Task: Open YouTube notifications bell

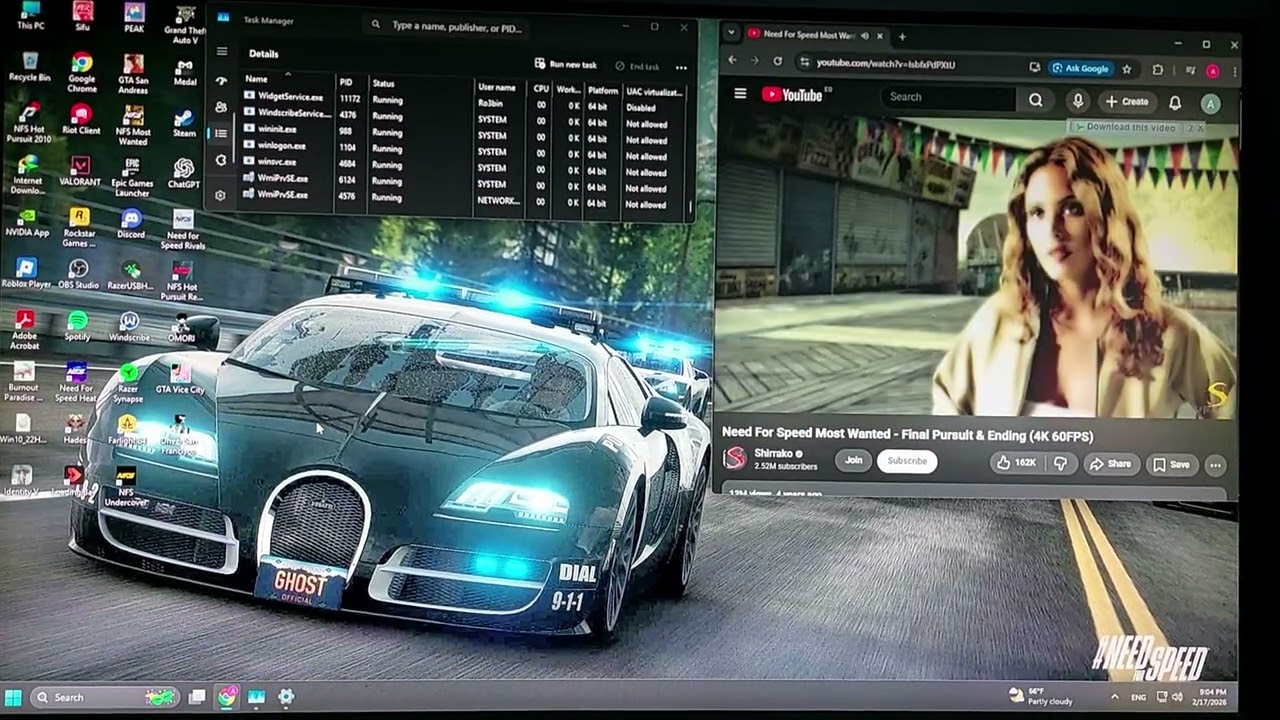Action: point(1175,103)
